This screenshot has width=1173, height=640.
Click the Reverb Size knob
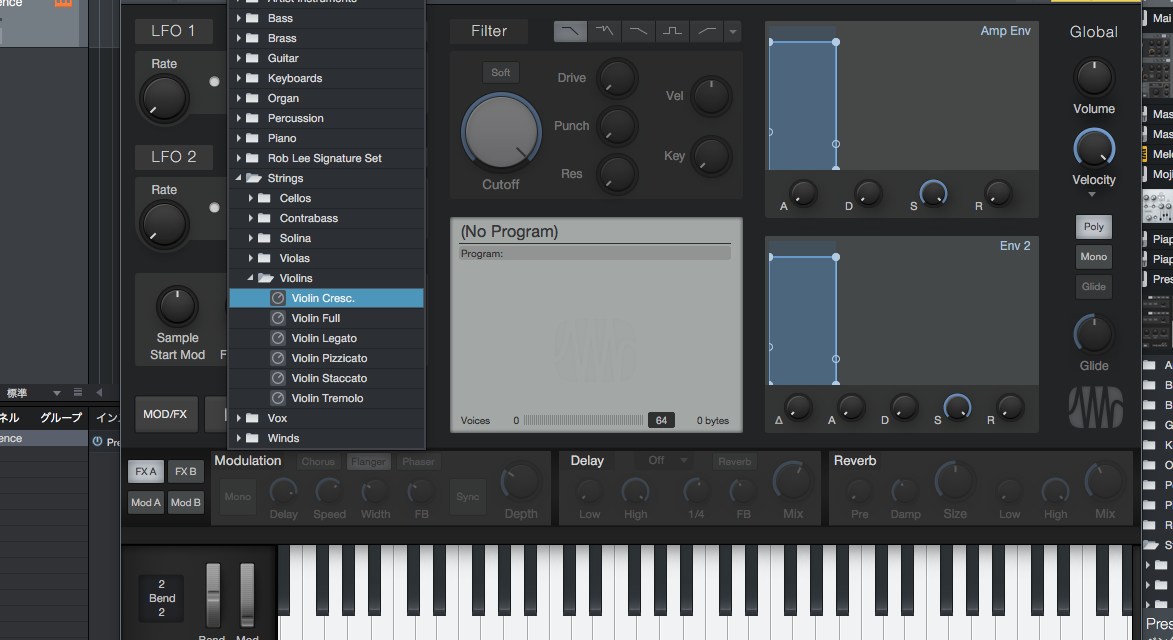click(x=955, y=481)
